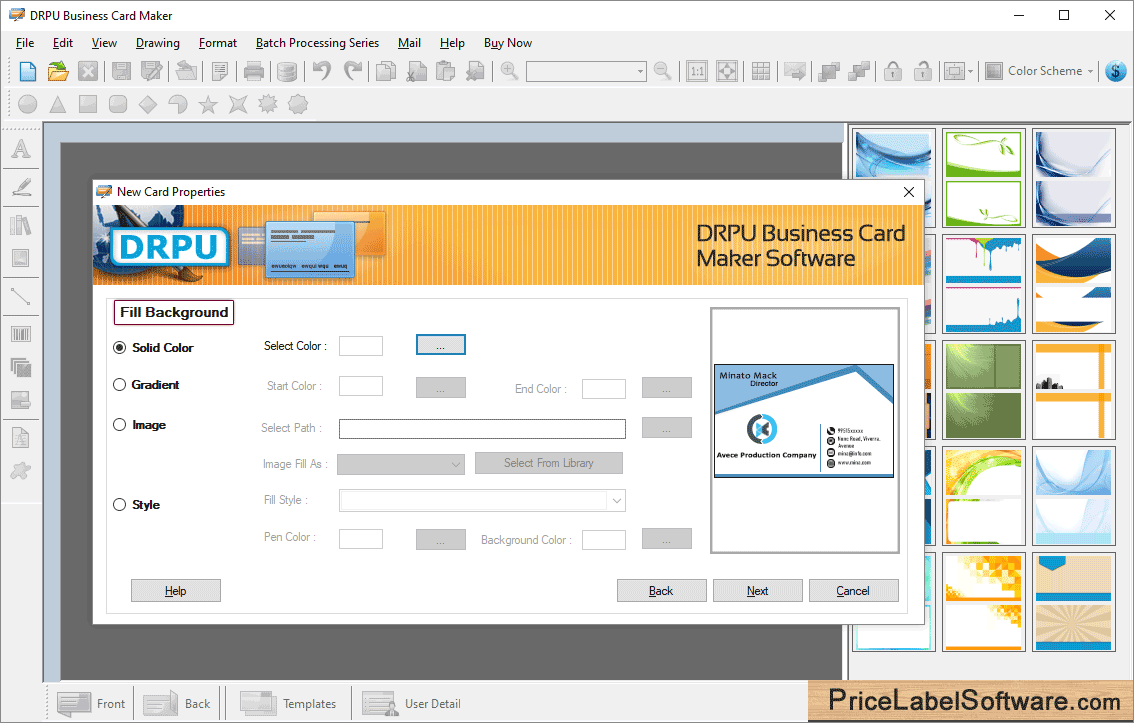Click the Zoom out magnifier icon
The width and height of the screenshot is (1134, 723).
[x=662, y=71]
